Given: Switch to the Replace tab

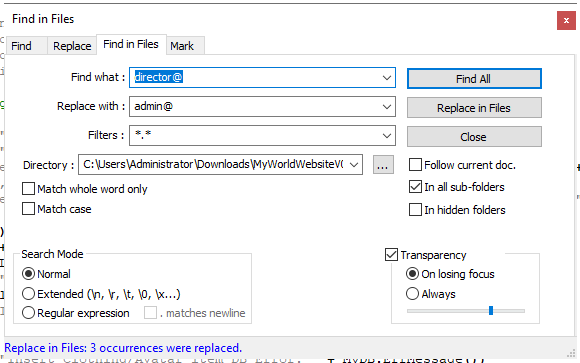Looking at the screenshot, I should [x=72, y=46].
